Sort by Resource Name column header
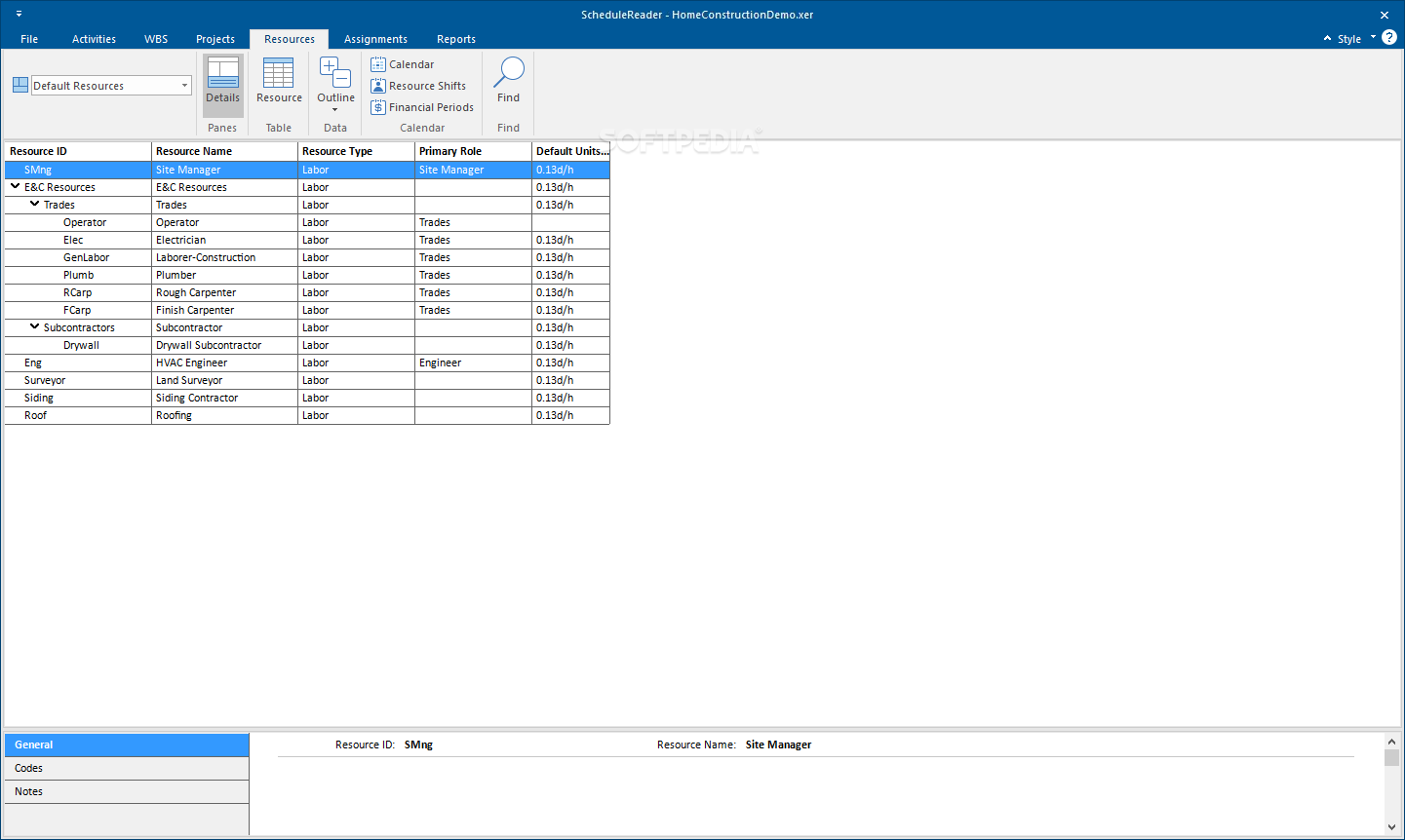The width and height of the screenshot is (1405, 840). [224, 151]
